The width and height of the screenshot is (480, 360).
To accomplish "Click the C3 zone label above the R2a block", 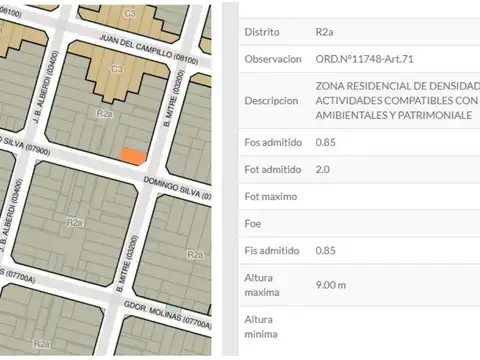I will (x=117, y=69).
